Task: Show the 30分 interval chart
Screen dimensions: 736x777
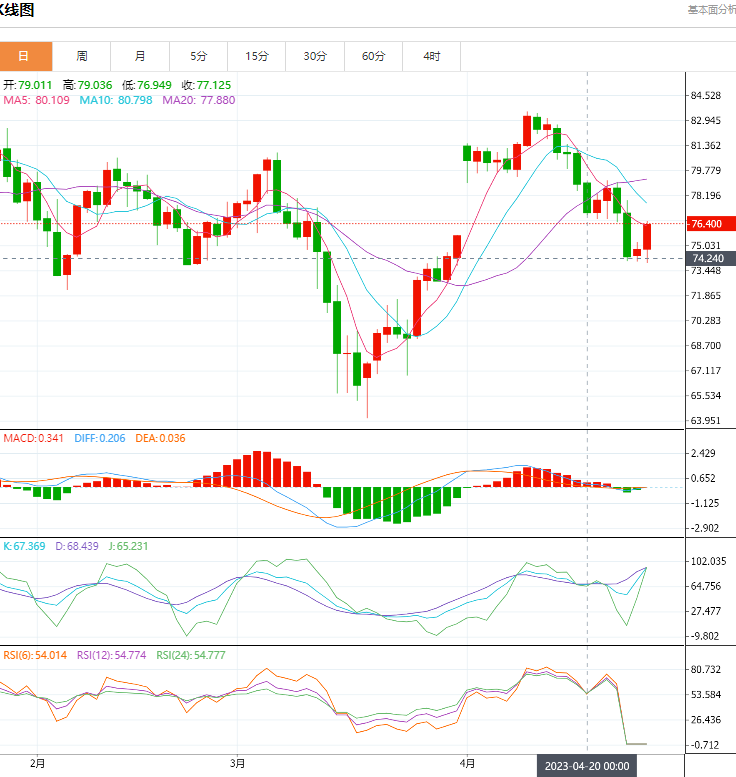Action: pos(315,56)
